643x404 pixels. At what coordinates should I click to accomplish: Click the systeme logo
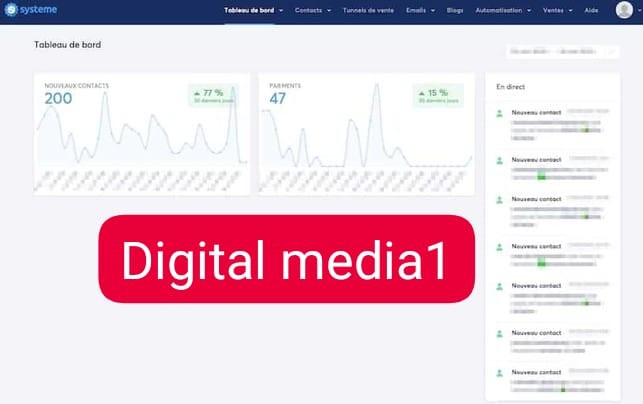pyautogui.click(x=31, y=9)
